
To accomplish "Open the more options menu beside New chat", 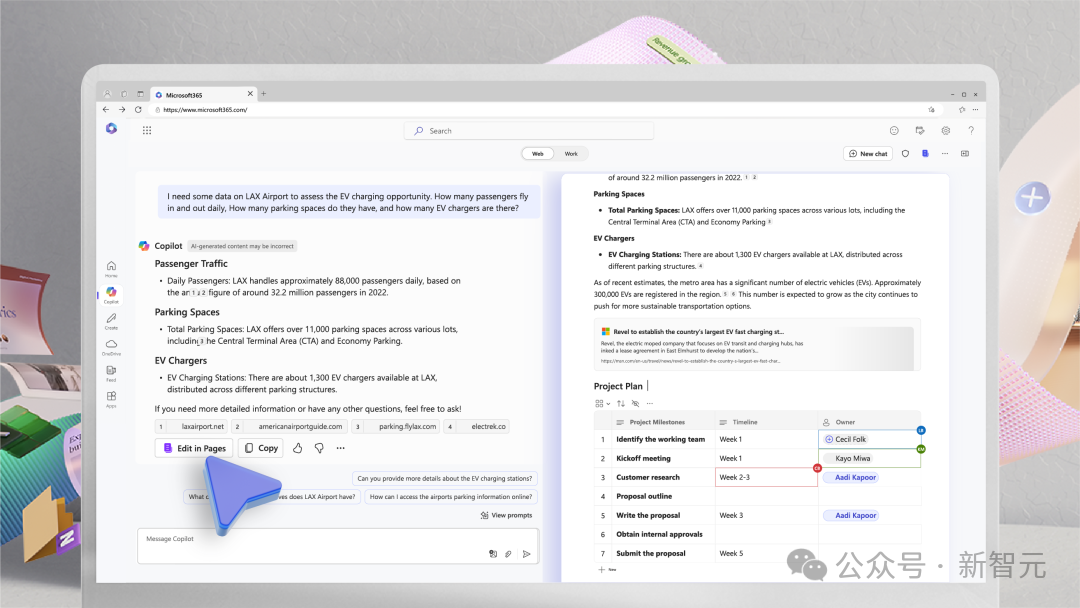I will [945, 154].
